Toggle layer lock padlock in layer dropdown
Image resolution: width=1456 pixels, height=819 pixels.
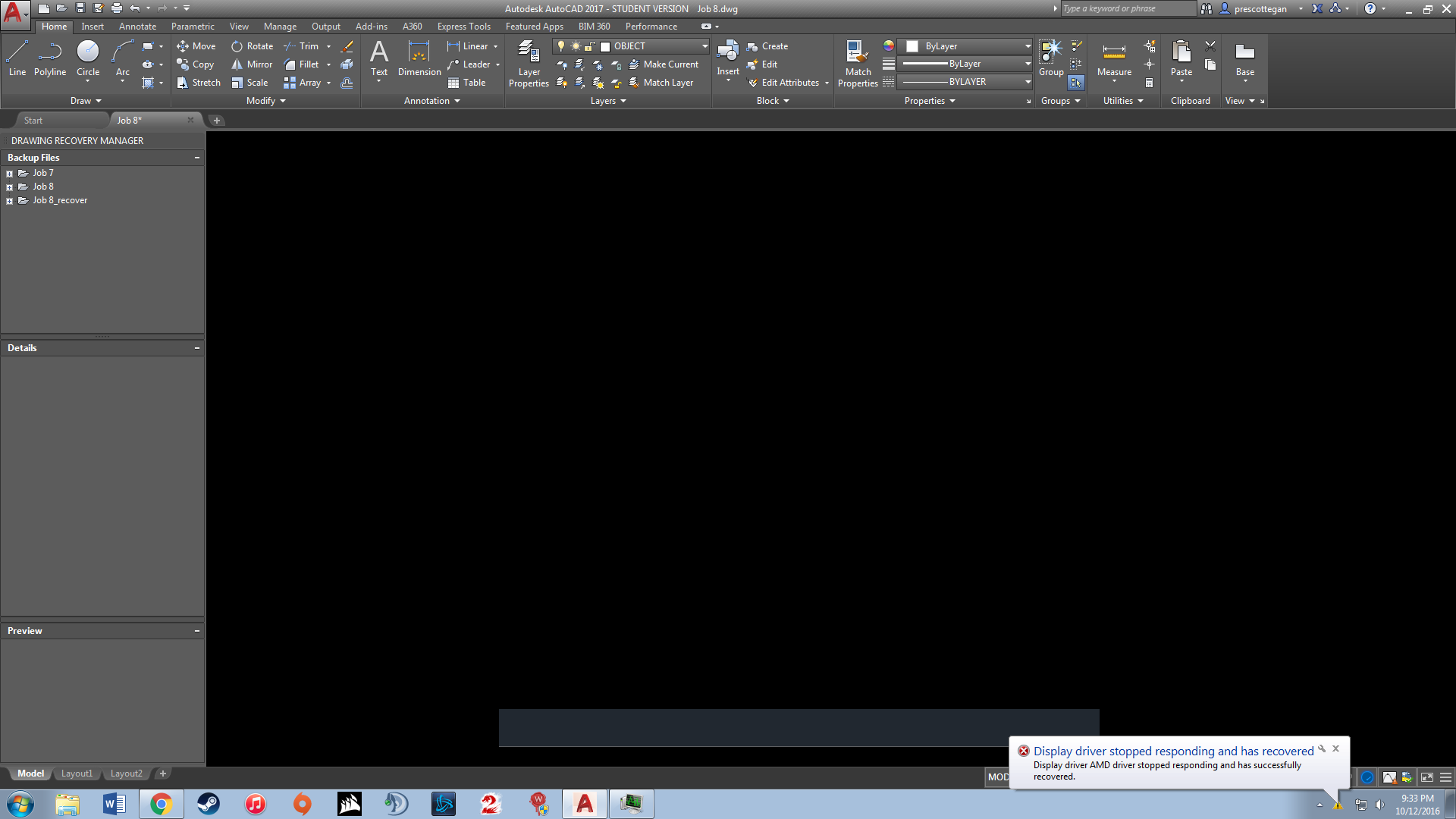click(589, 46)
